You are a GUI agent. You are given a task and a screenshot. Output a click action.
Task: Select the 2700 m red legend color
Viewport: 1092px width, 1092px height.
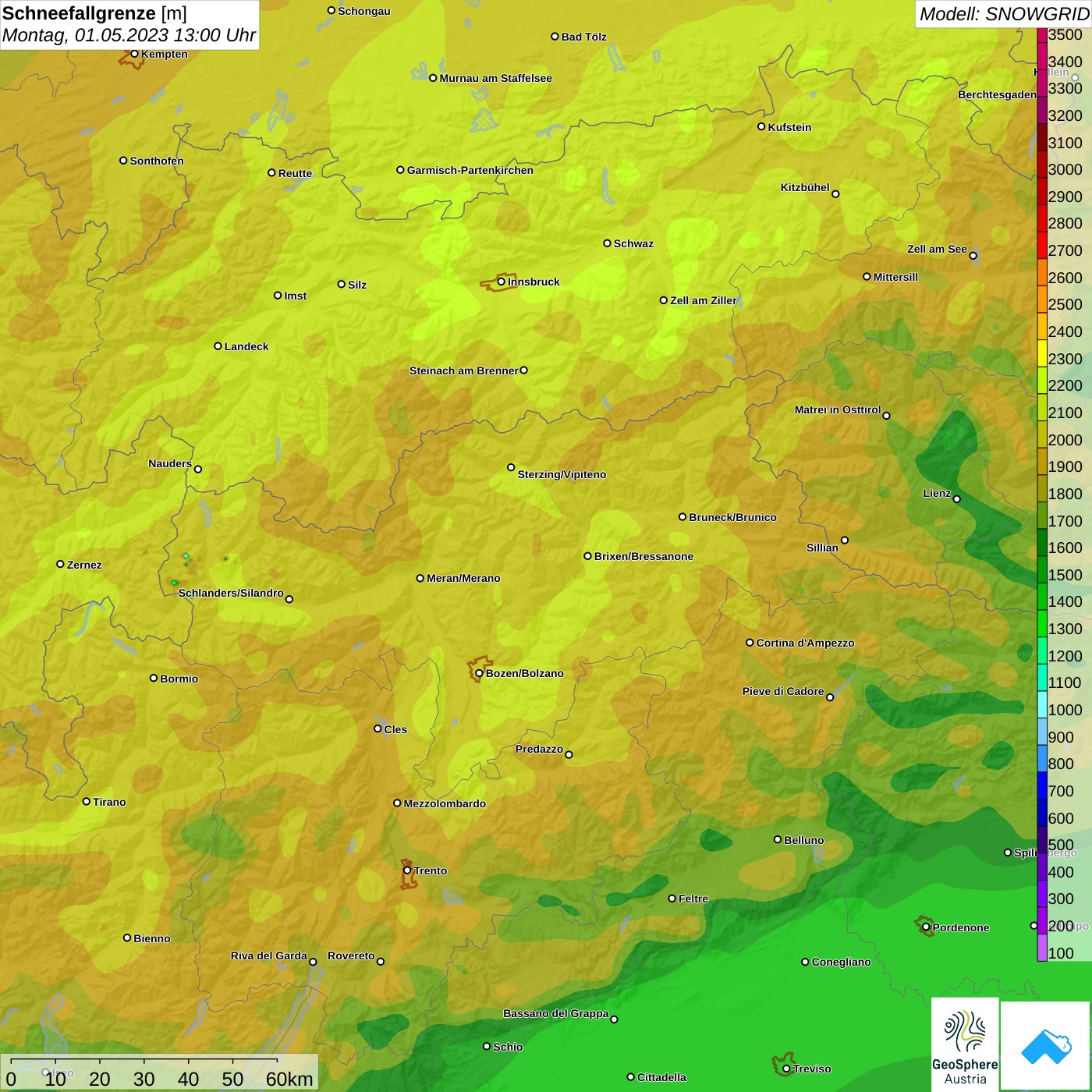(x=1042, y=245)
